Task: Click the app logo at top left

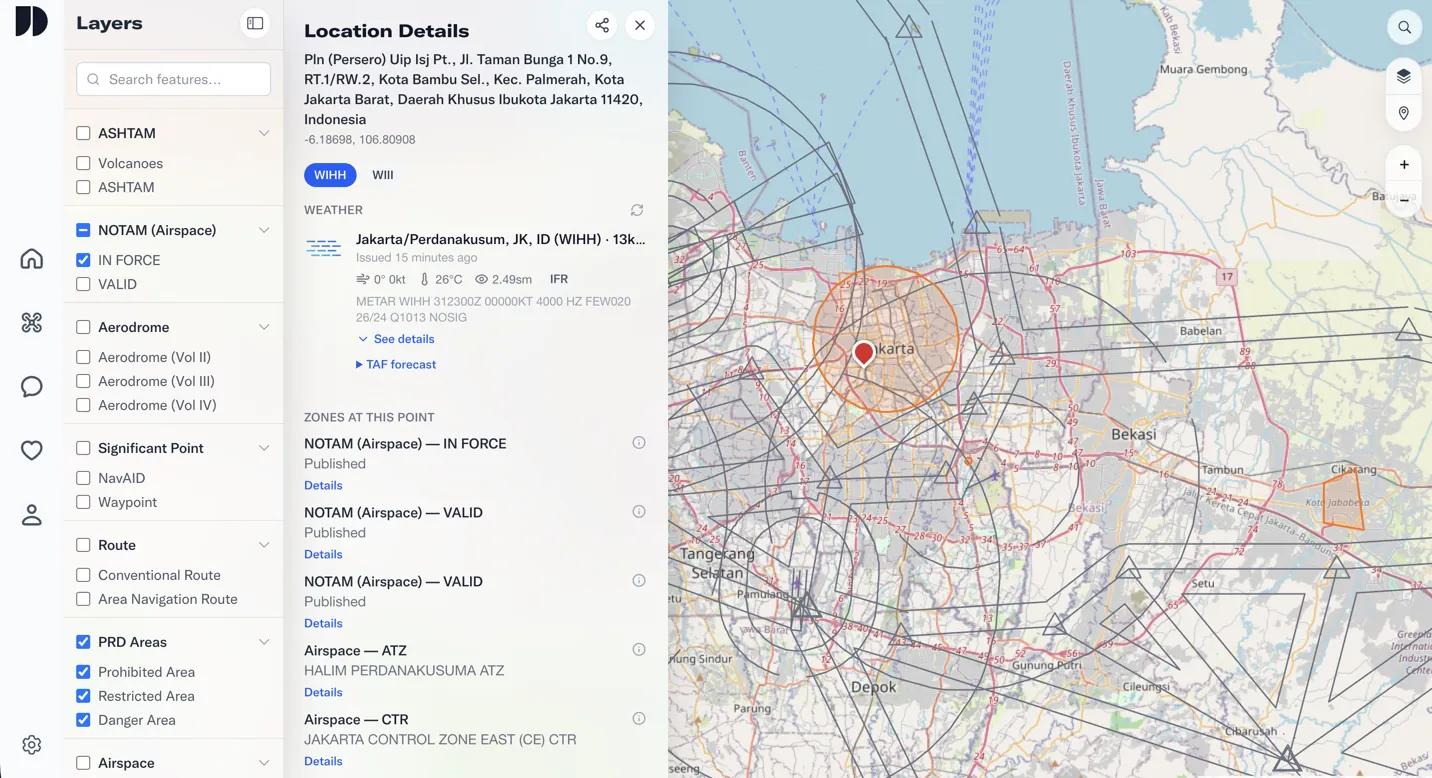Action: (x=31, y=21)
